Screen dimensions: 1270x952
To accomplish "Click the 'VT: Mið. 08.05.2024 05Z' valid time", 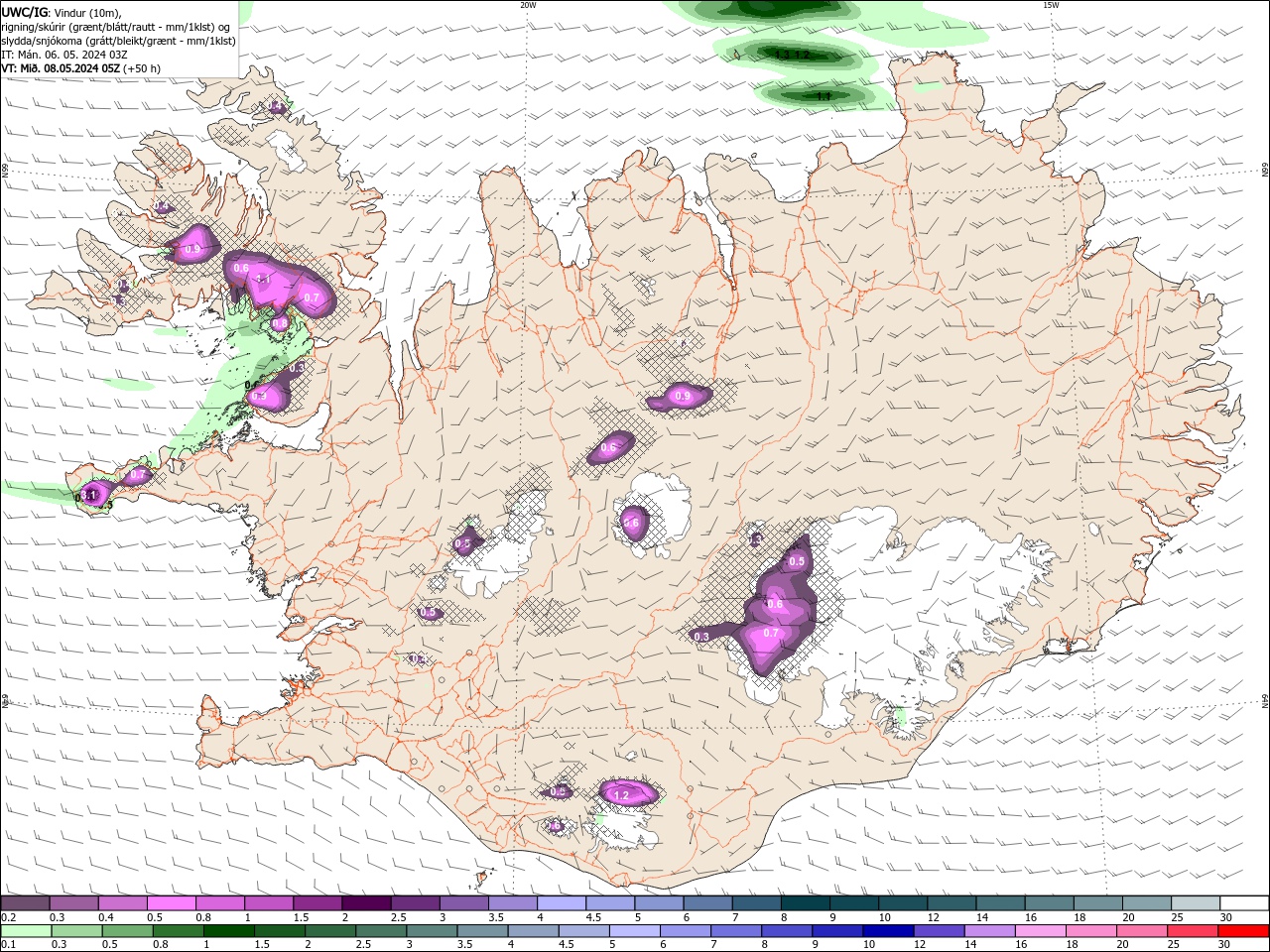I will click(x=61, y=68).
